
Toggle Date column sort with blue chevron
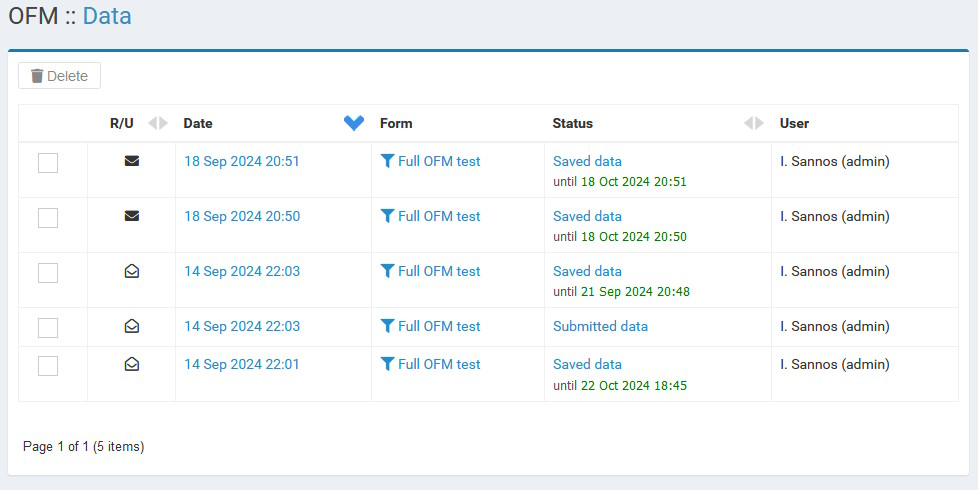click(x=354, y=123)
